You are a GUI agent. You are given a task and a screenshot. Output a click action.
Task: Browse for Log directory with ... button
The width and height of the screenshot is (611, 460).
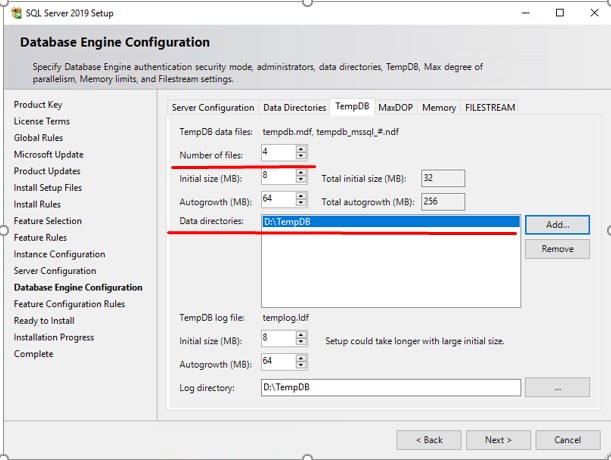(x=557, y=387)
